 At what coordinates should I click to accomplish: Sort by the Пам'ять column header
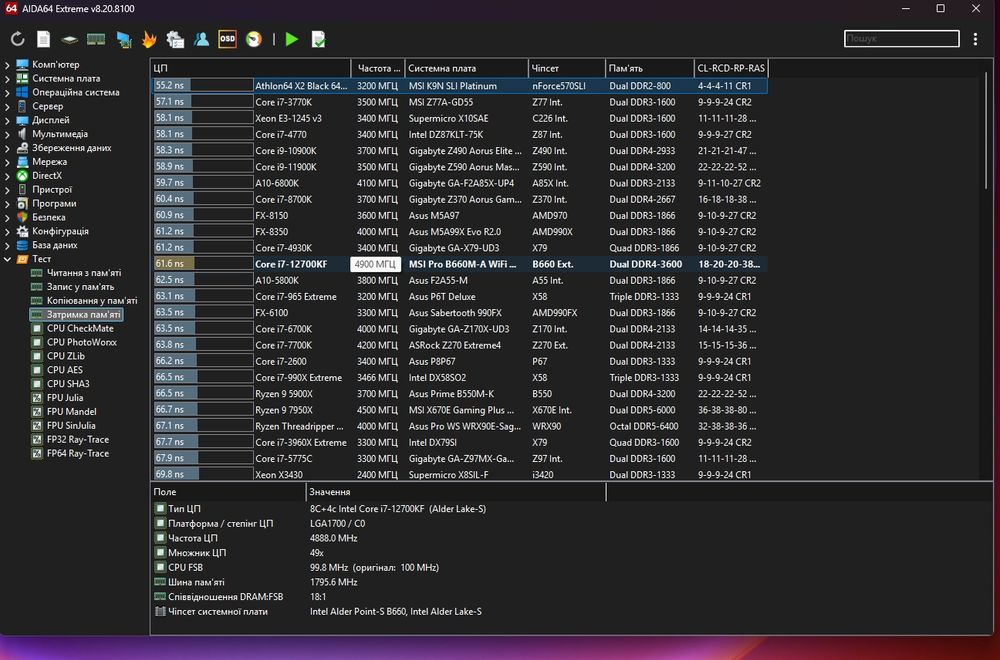pyautogui.click(x=648, y=68)
